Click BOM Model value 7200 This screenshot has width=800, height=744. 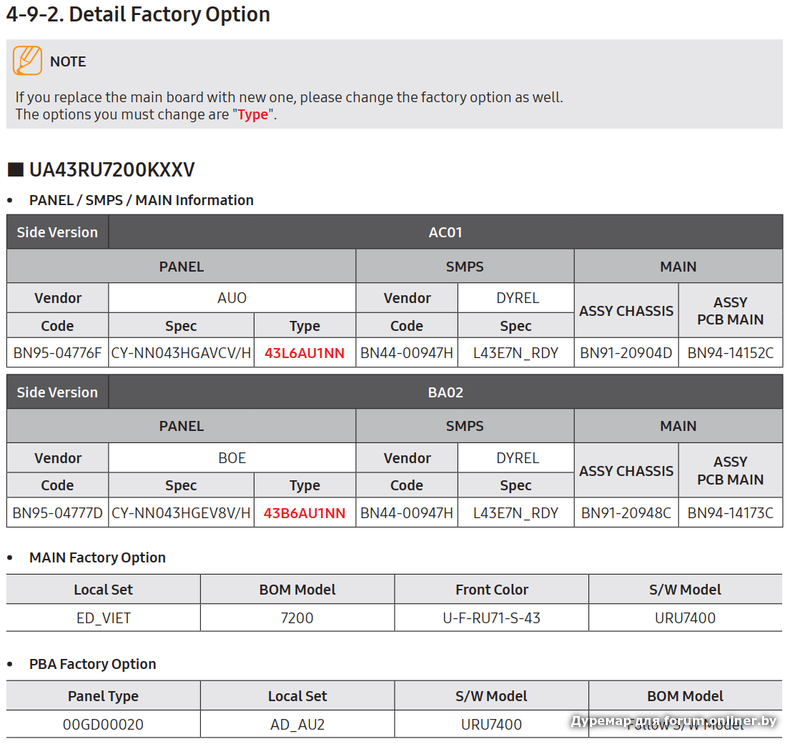297,618
